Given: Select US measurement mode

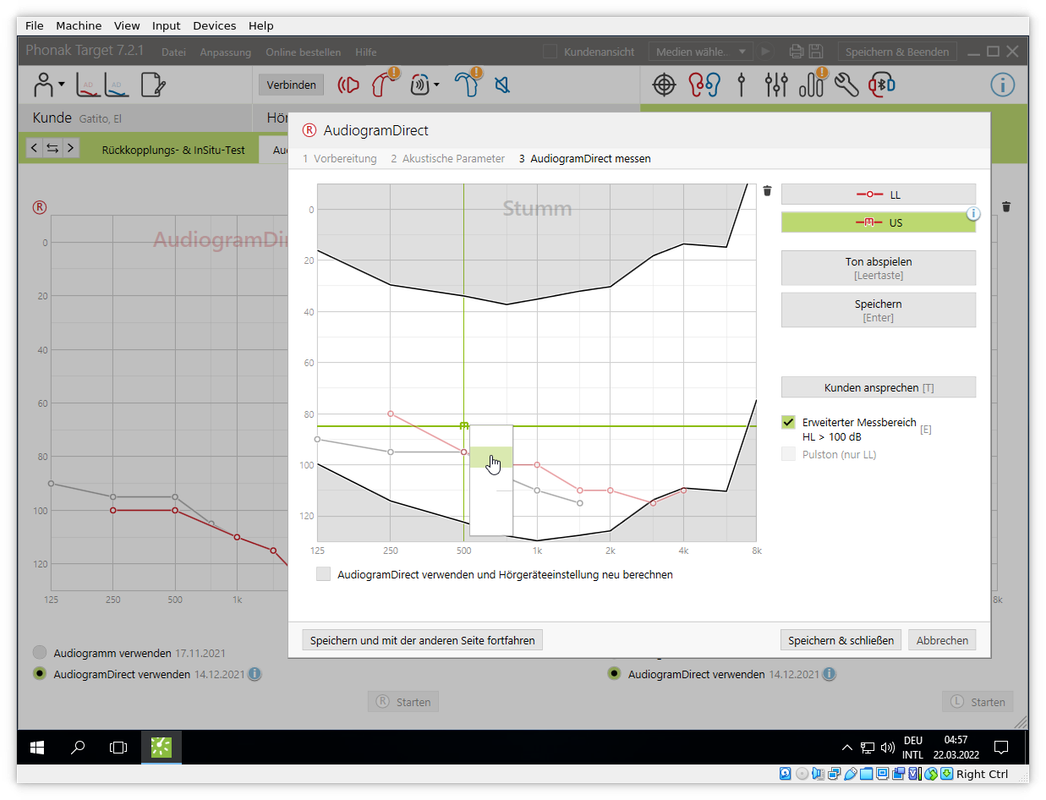Looking at the screenshot, I should pyautogui.click(x=878, y=222).
